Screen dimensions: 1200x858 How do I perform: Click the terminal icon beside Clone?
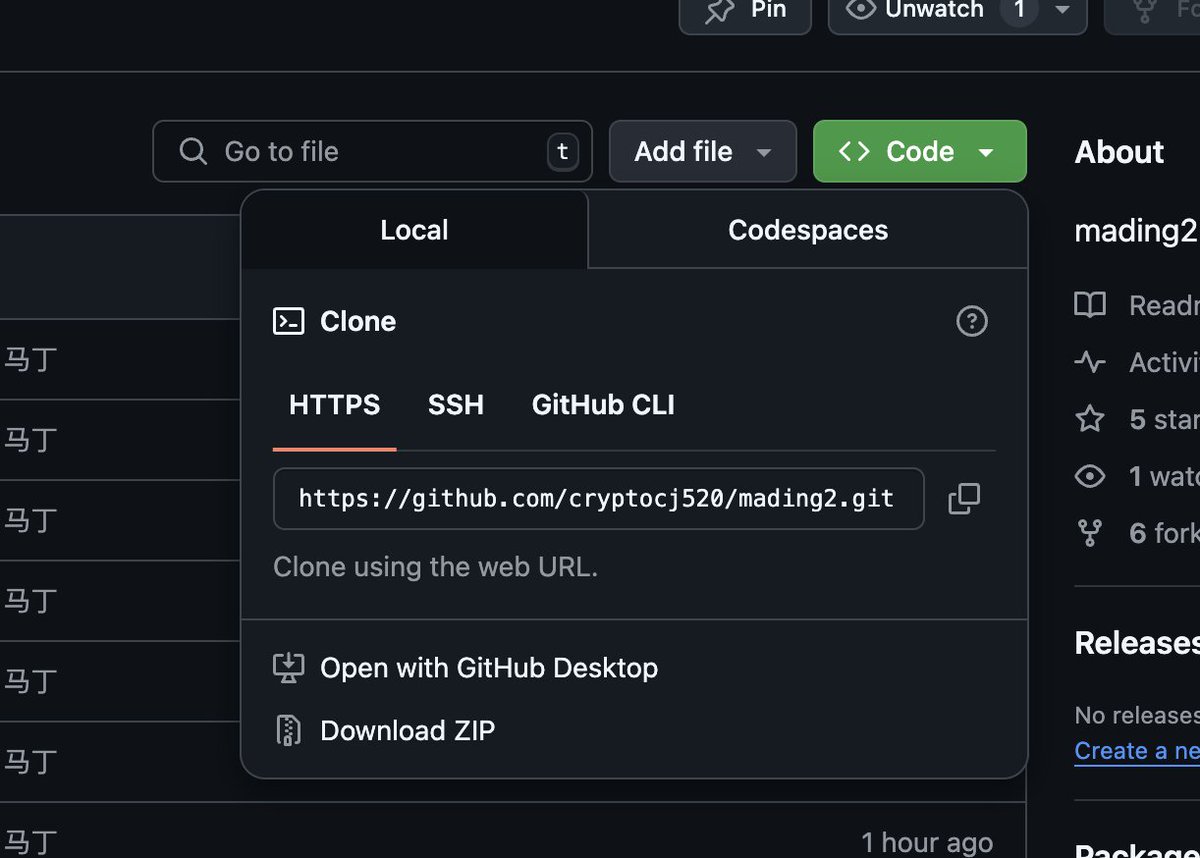click(x=289, y=321)
